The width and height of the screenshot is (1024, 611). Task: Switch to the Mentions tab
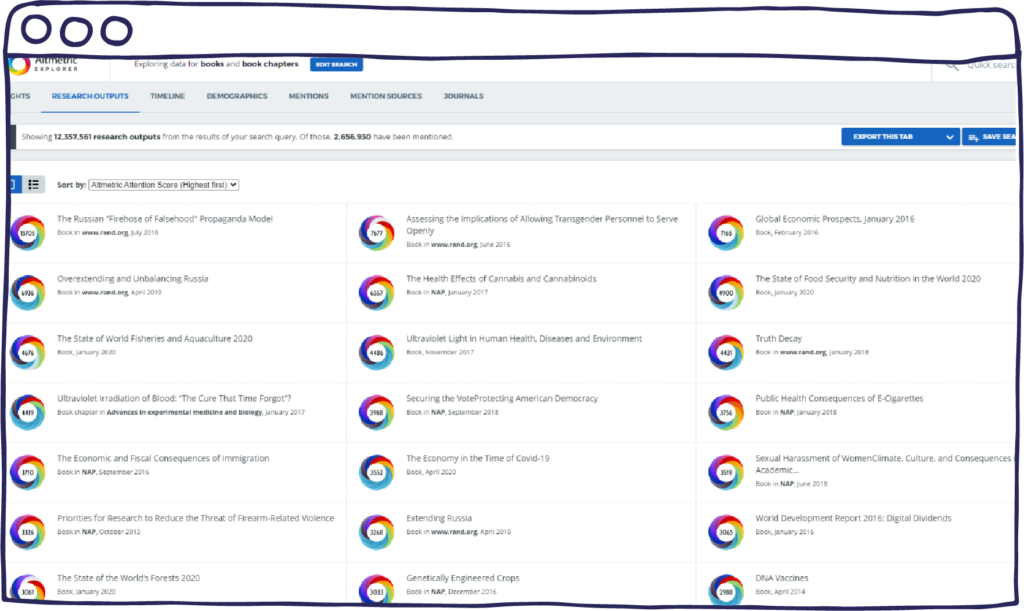(x=309, y=96)
